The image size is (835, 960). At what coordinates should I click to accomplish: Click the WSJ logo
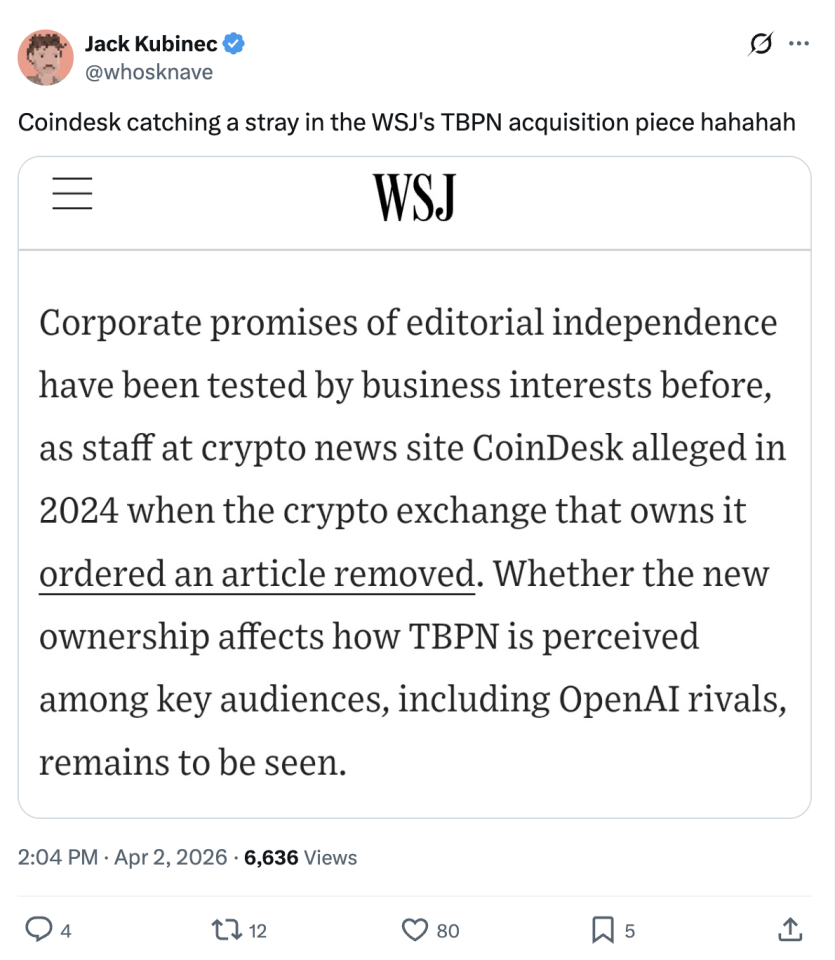(x=414, y=195)
